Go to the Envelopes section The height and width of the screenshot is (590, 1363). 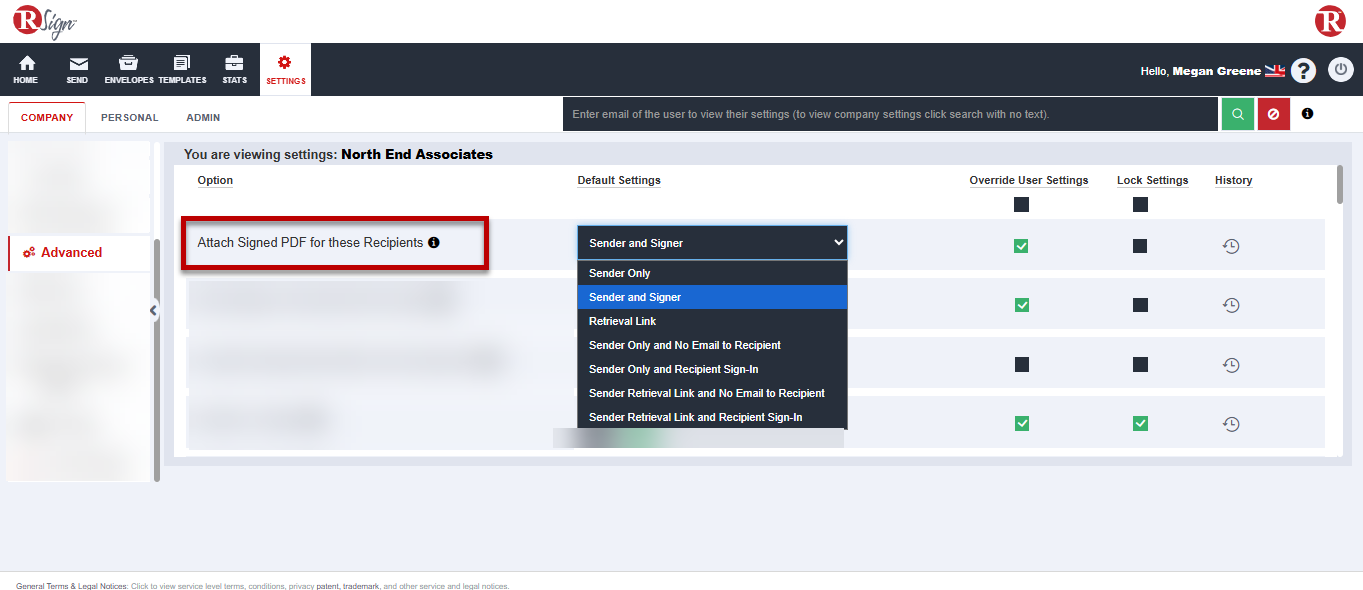point(129,69)
